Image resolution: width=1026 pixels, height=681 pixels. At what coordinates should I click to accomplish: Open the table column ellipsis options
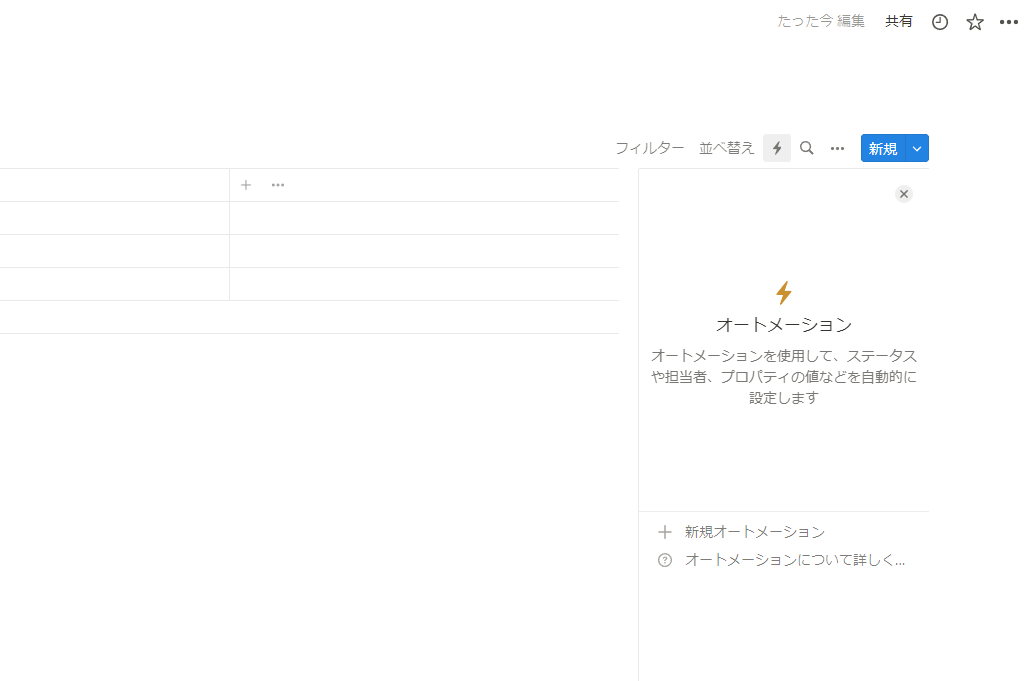click(x=277, y=185)
